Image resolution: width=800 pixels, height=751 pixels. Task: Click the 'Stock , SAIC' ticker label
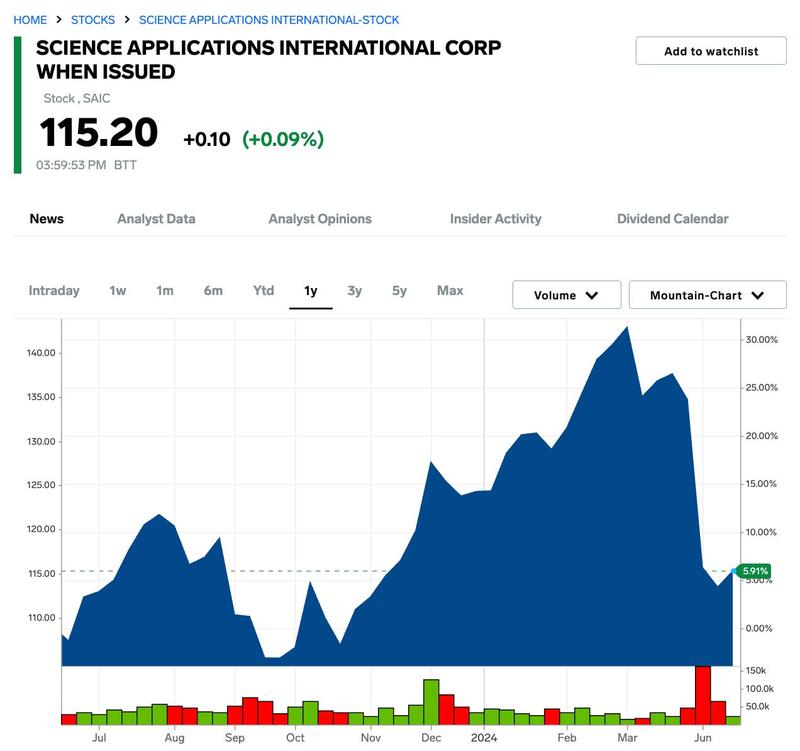tap(77, 98)
